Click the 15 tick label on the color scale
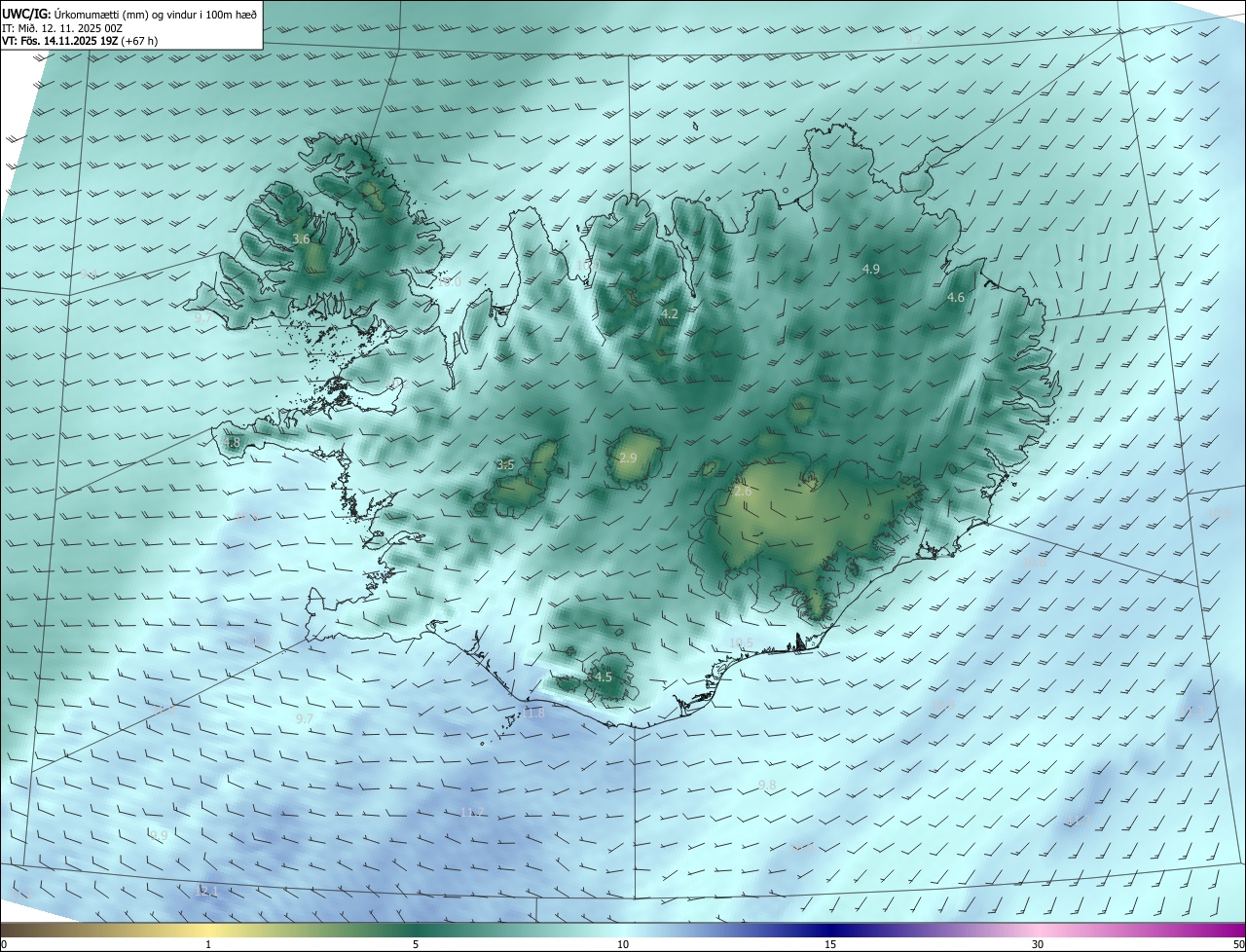The width and height of the screenshot is (1246, 952). 830,944
